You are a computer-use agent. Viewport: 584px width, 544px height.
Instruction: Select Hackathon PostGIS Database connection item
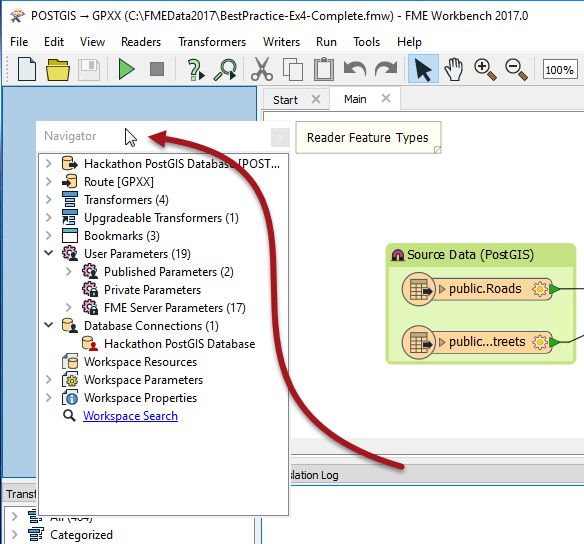pyautogui.click(x=180, y=344)
